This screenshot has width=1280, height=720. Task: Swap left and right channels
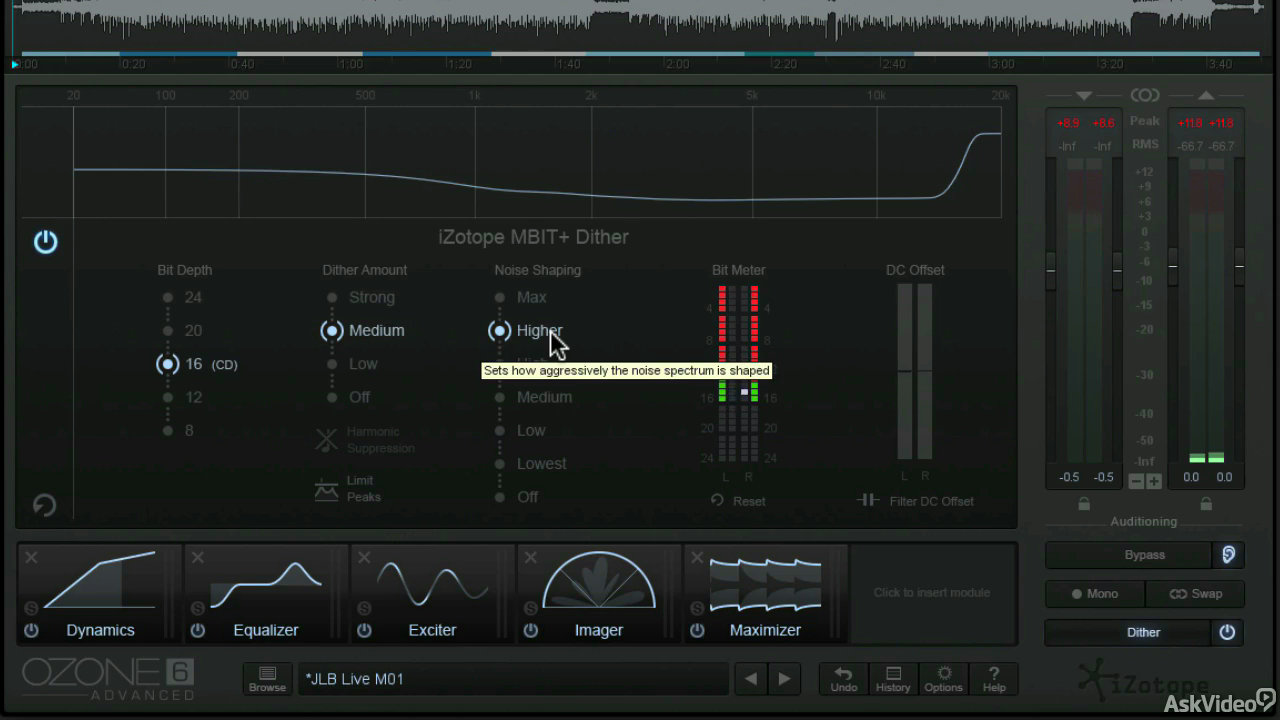1195,593
